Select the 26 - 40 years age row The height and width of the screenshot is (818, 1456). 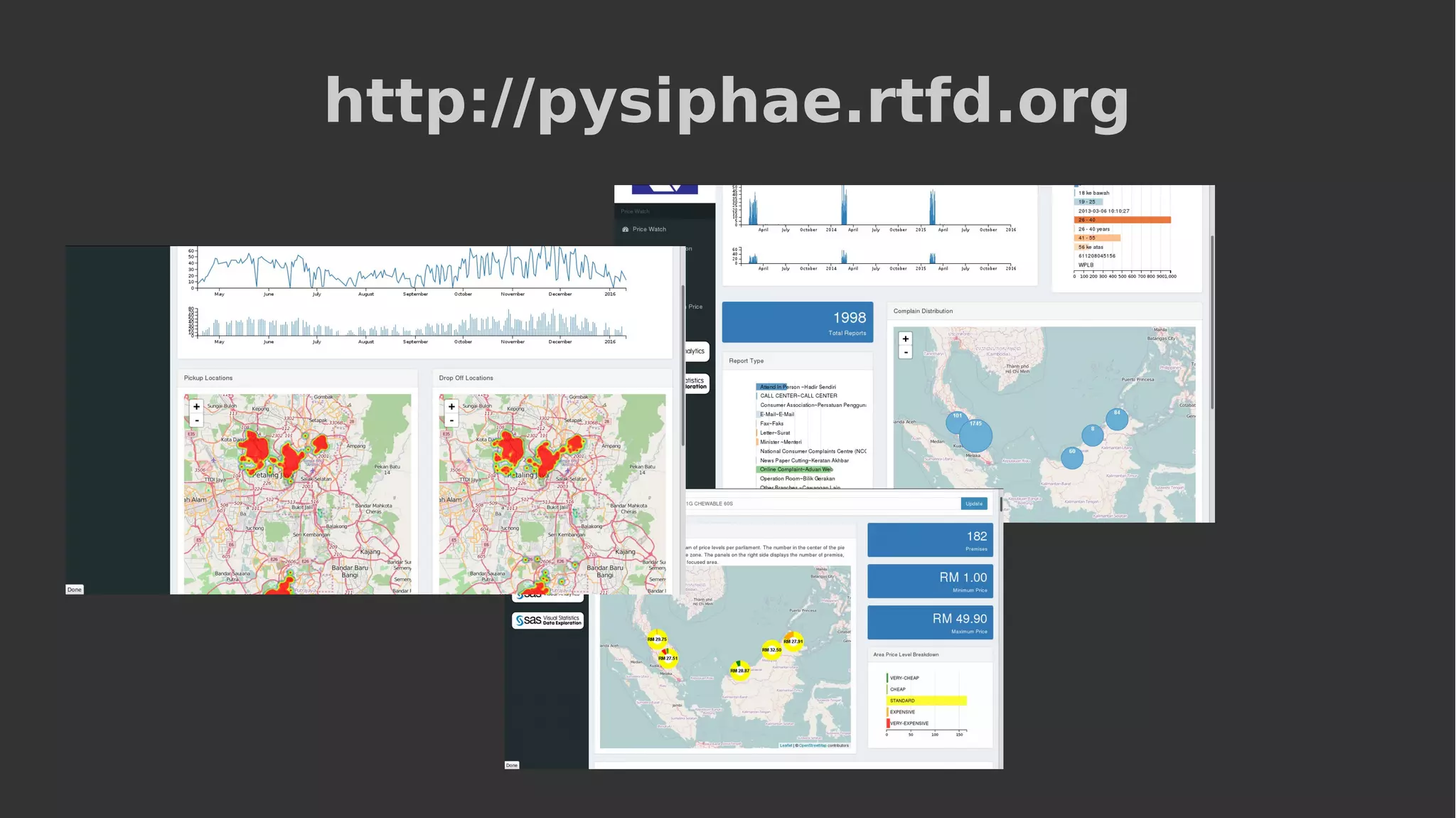tap(1093, 229)
